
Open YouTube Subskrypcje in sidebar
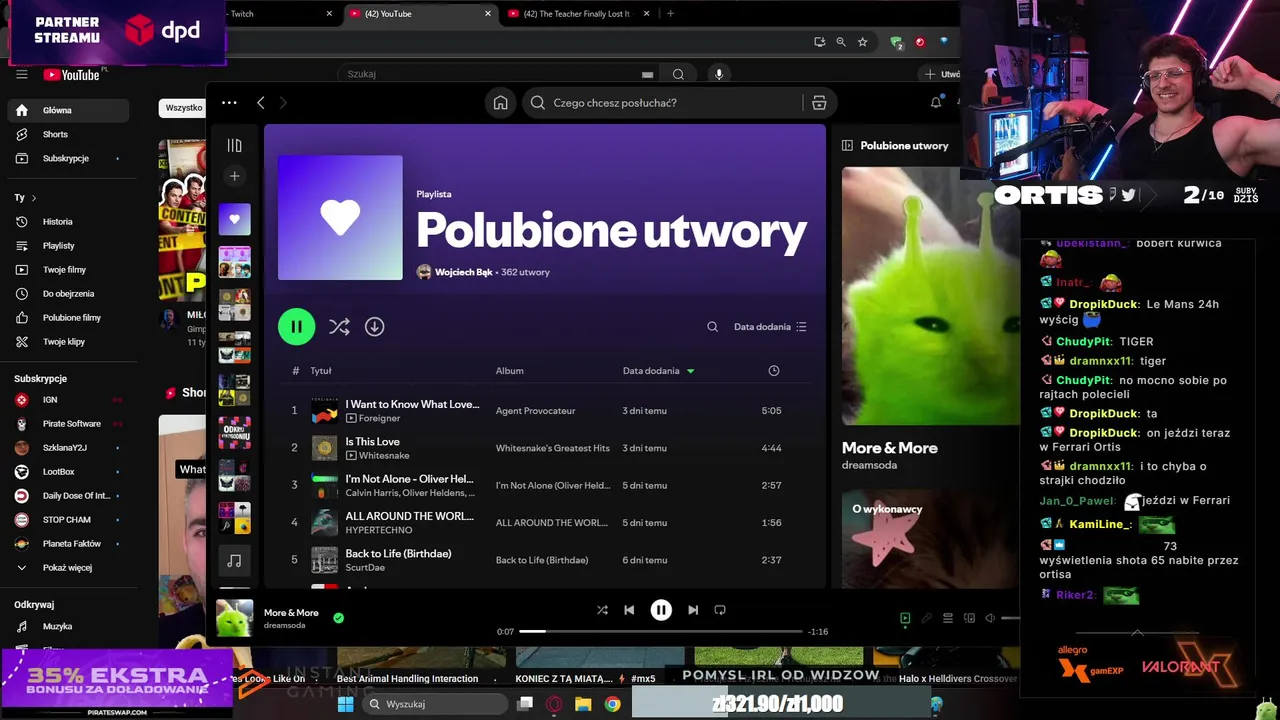(68, 158)
